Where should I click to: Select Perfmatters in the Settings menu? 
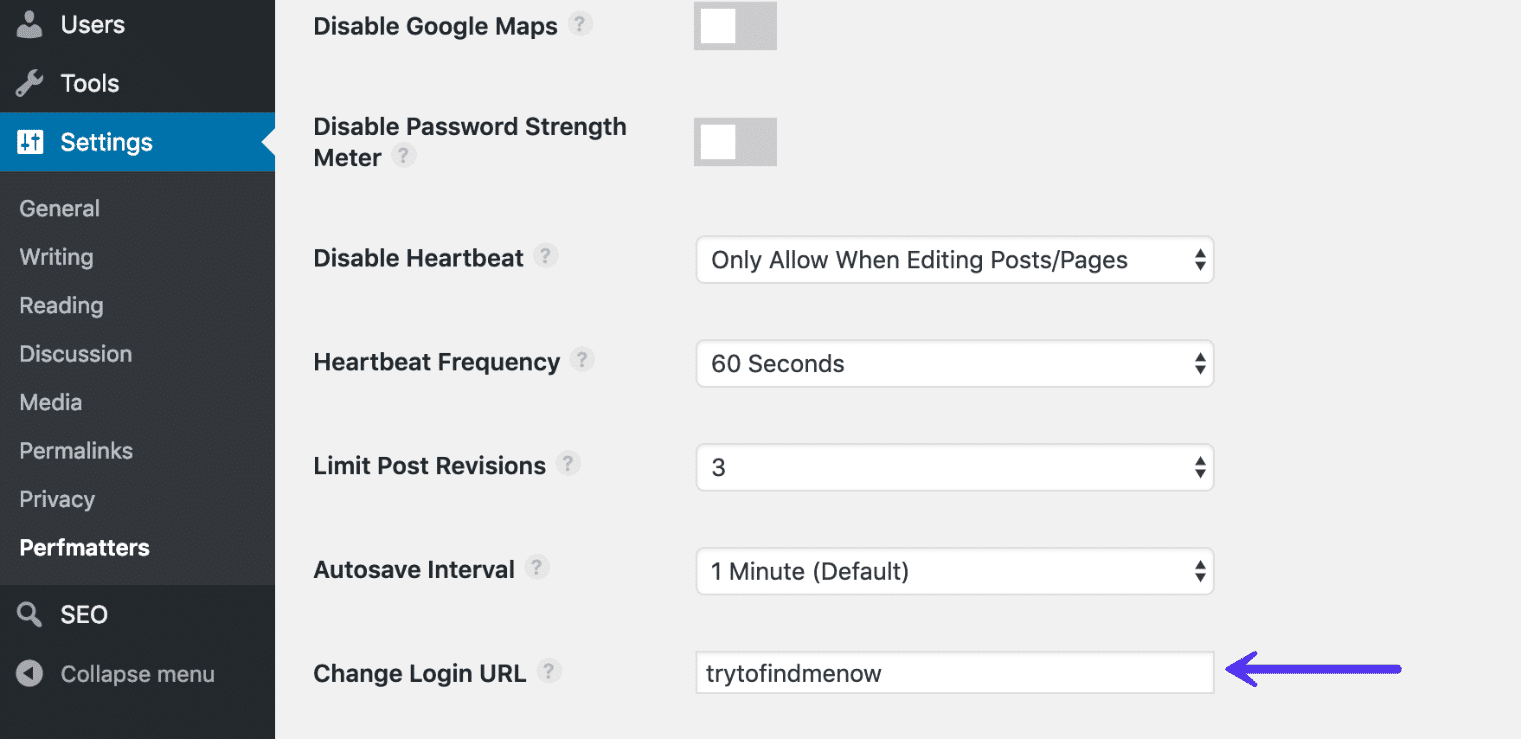click(84, 547)
